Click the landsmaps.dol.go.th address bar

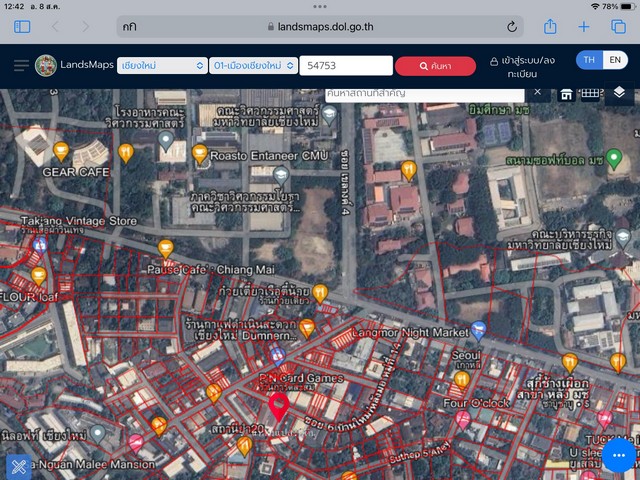(320, 27)
